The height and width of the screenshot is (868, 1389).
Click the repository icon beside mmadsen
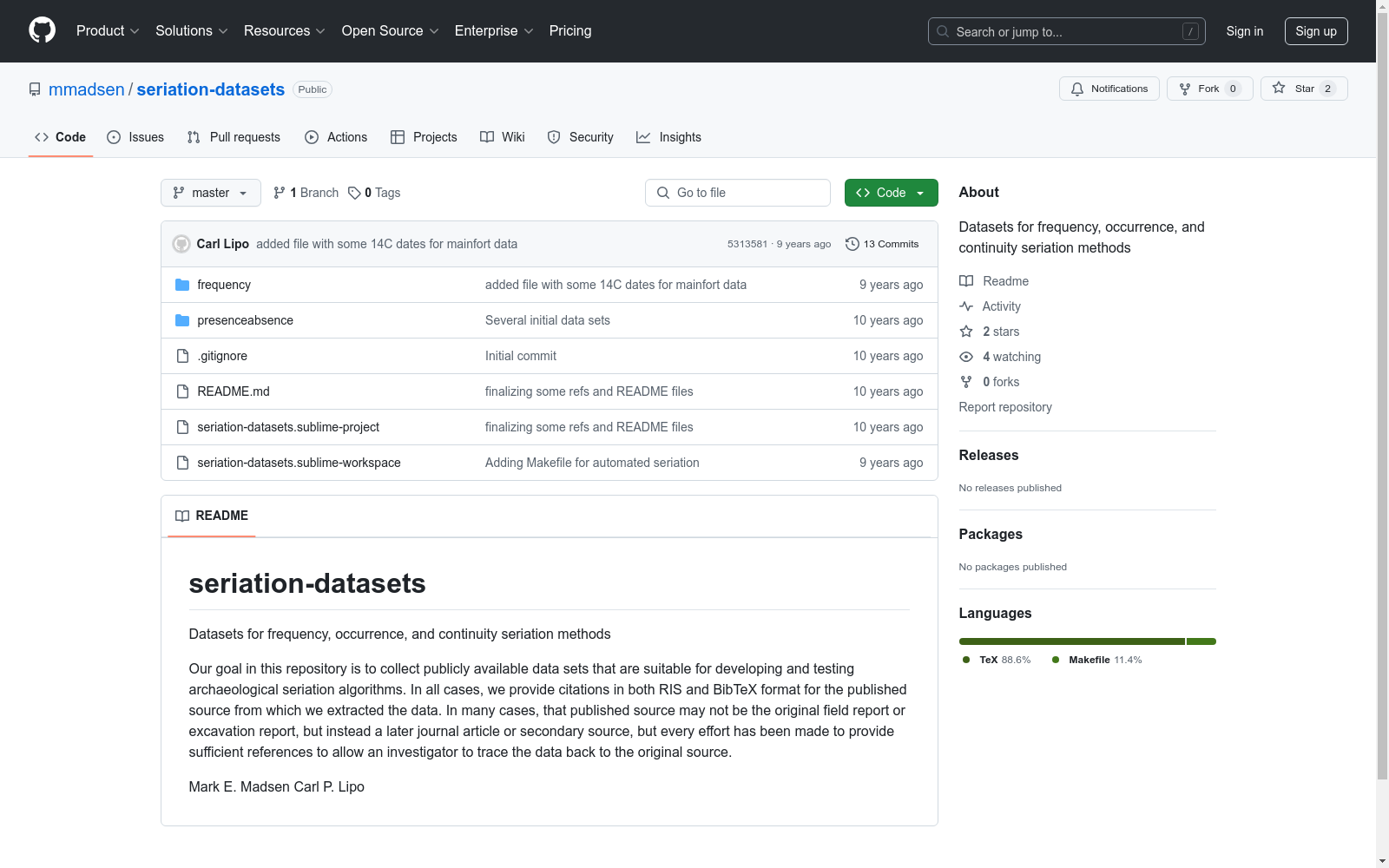click(35, 89)
